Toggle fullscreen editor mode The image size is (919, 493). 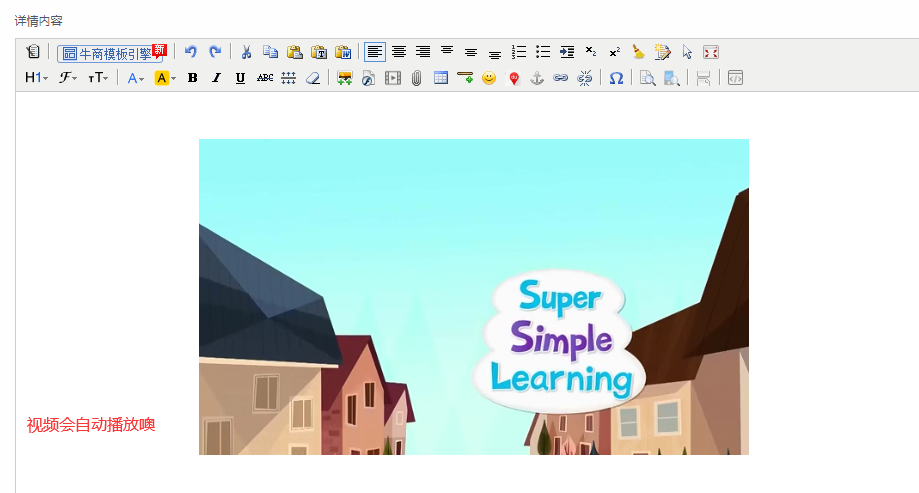pyautogui.click(x=711, y=52)
